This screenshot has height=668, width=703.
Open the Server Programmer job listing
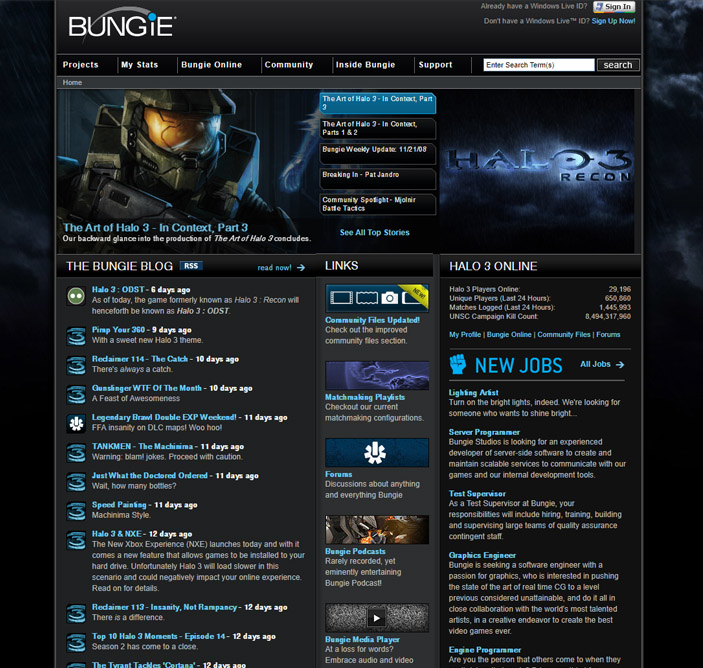(x=484, y=432)
